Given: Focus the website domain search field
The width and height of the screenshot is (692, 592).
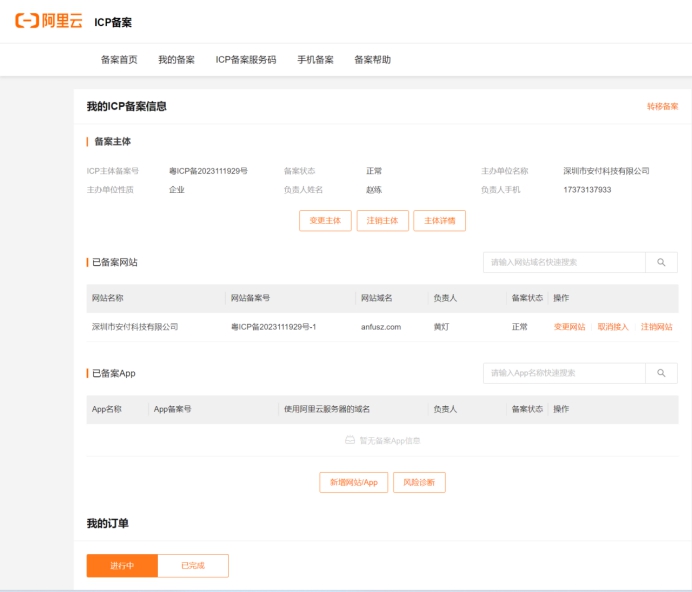Looking at the screenshot, I should 564,262.
